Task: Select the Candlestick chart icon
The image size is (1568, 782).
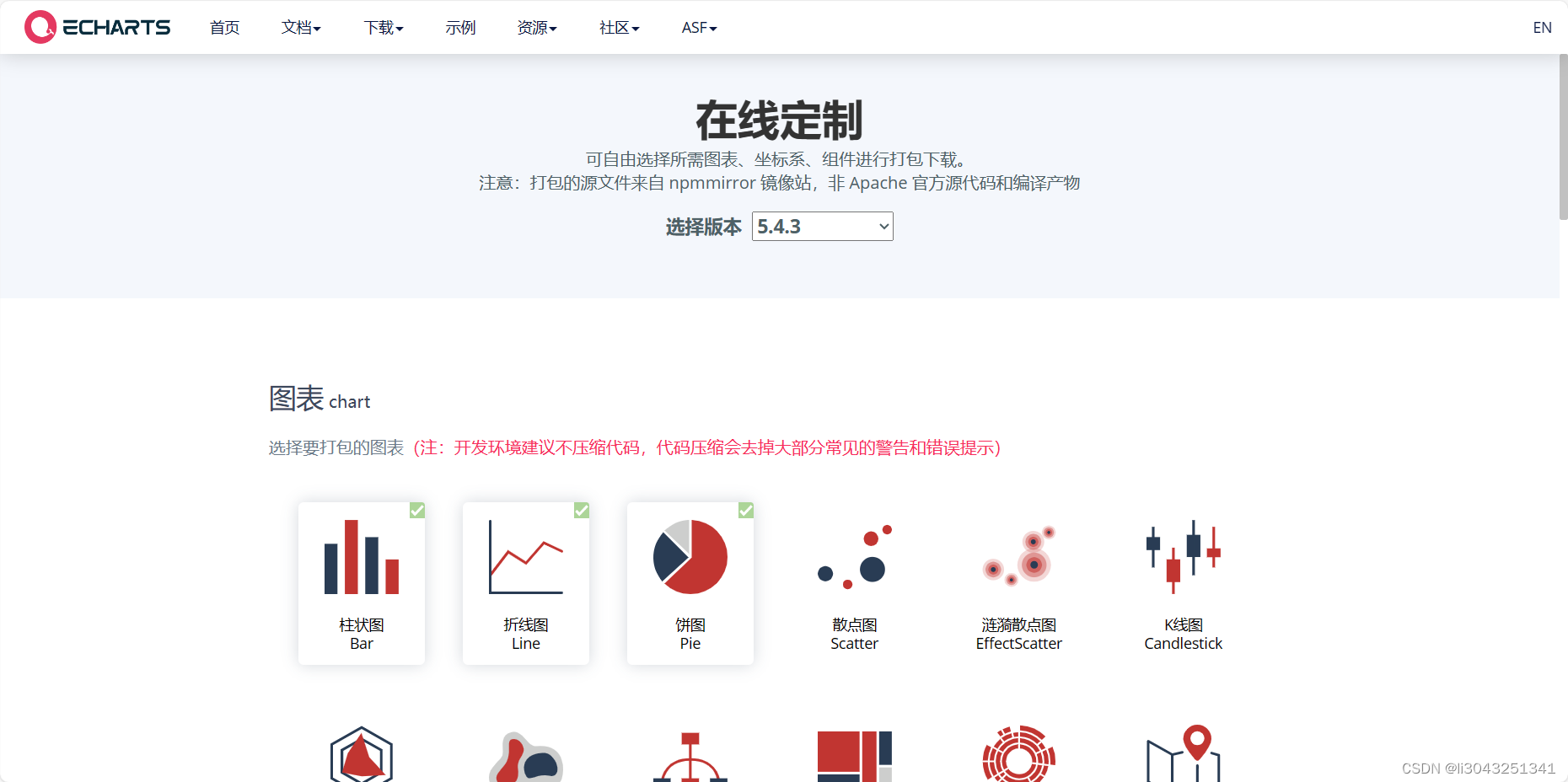Action: [1183, 556]
